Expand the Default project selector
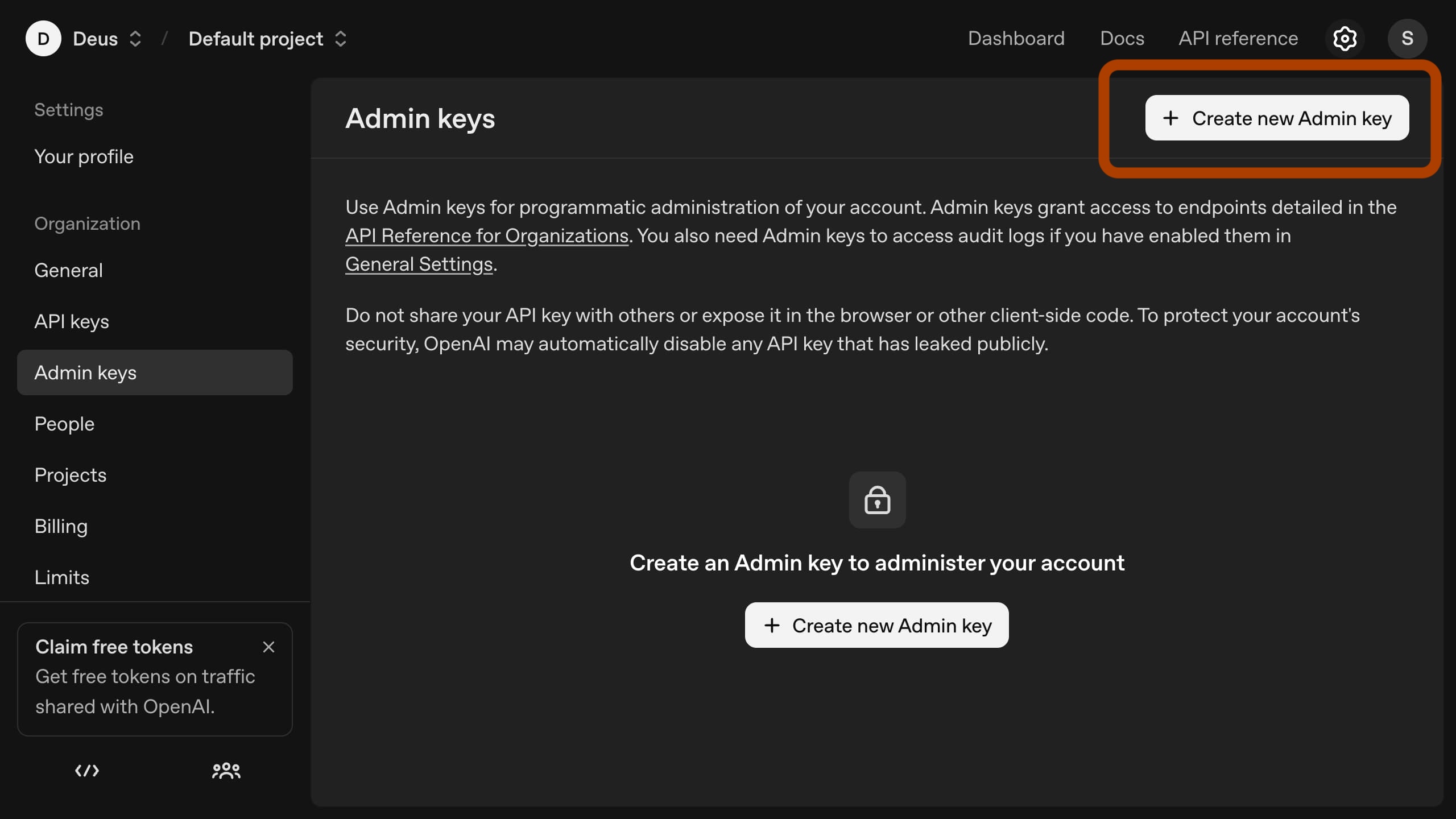The width and height of the screenshot is (1456, 819). [340, 39]
